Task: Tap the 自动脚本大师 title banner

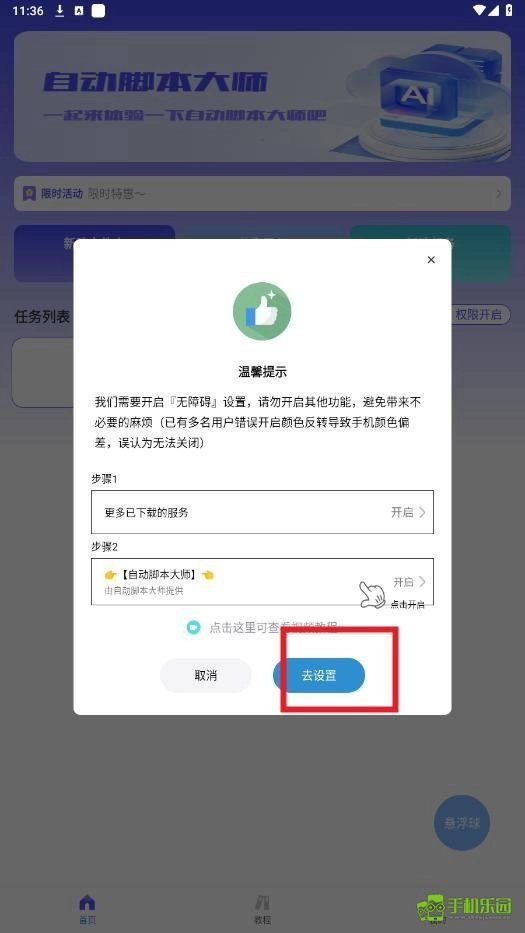Action: click(x=262, y=96)
